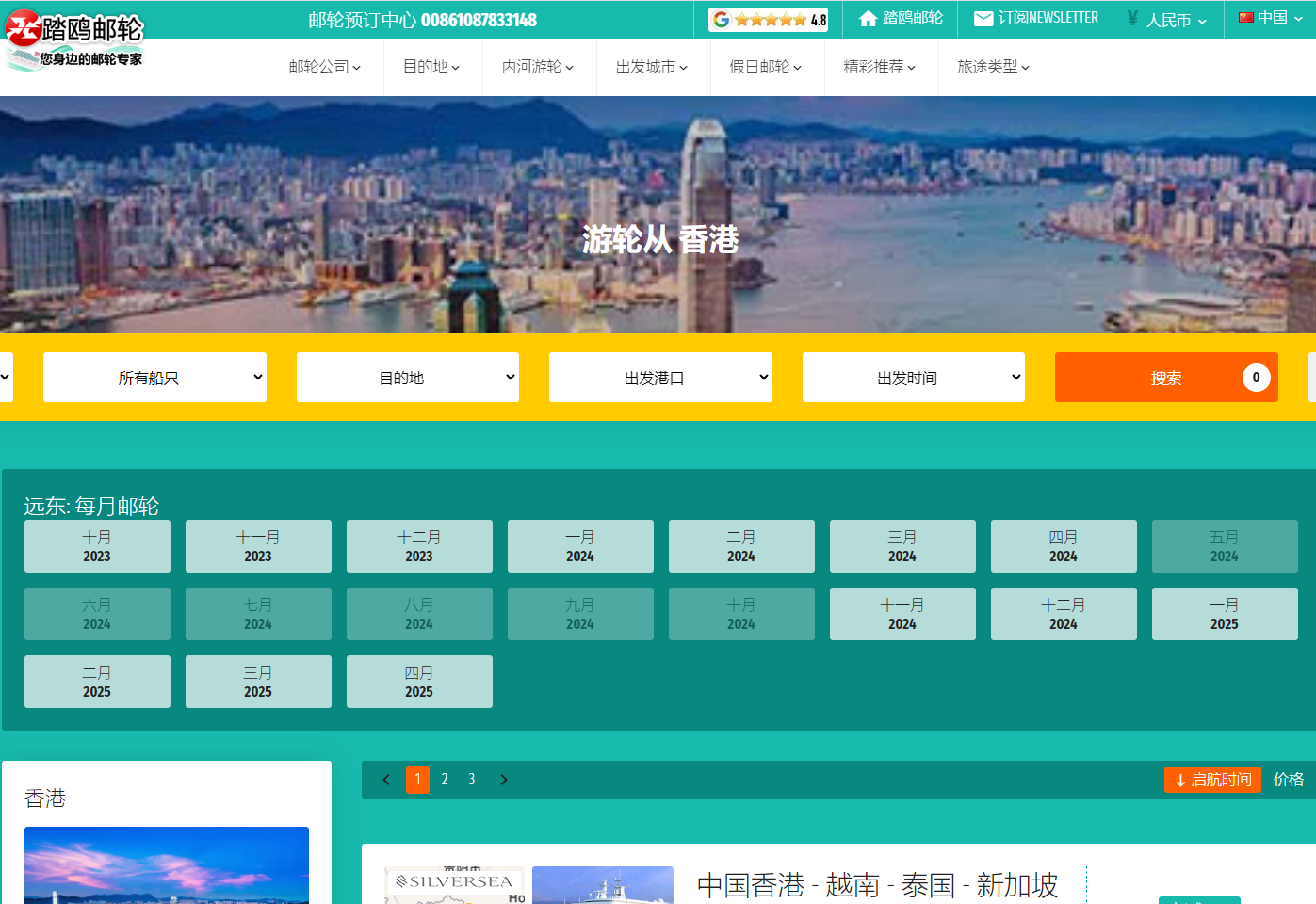Jump to results page 2
Image resolution: width=1316 pixels, height=904 pixels.
click(x=445, y=780)
